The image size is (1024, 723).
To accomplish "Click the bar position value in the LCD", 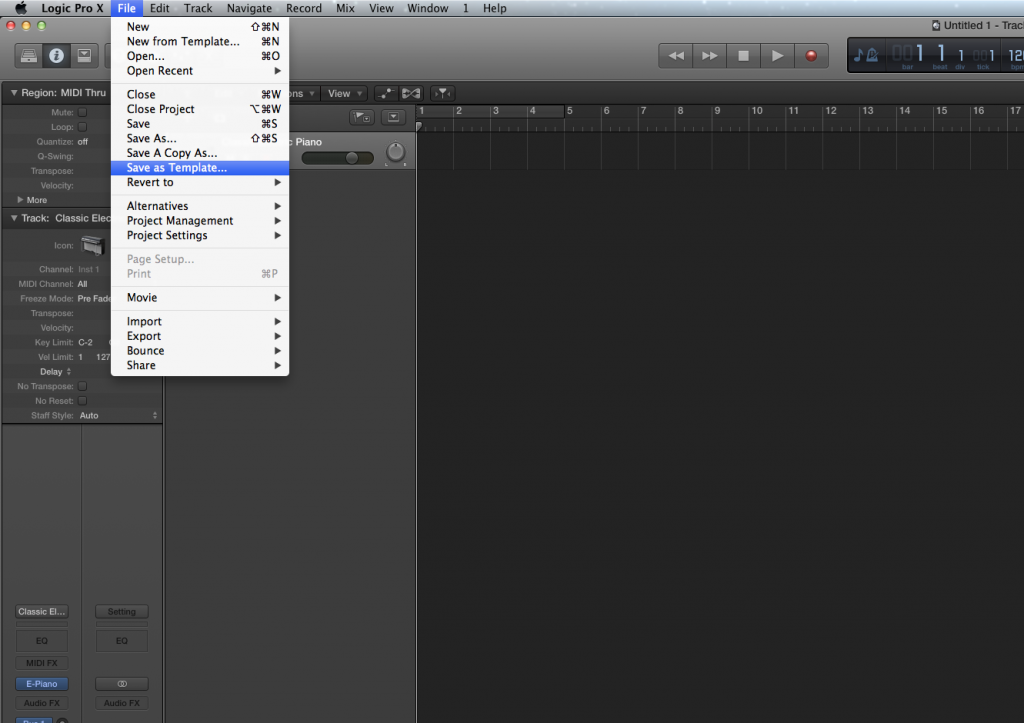I will (x=908, y=54).
